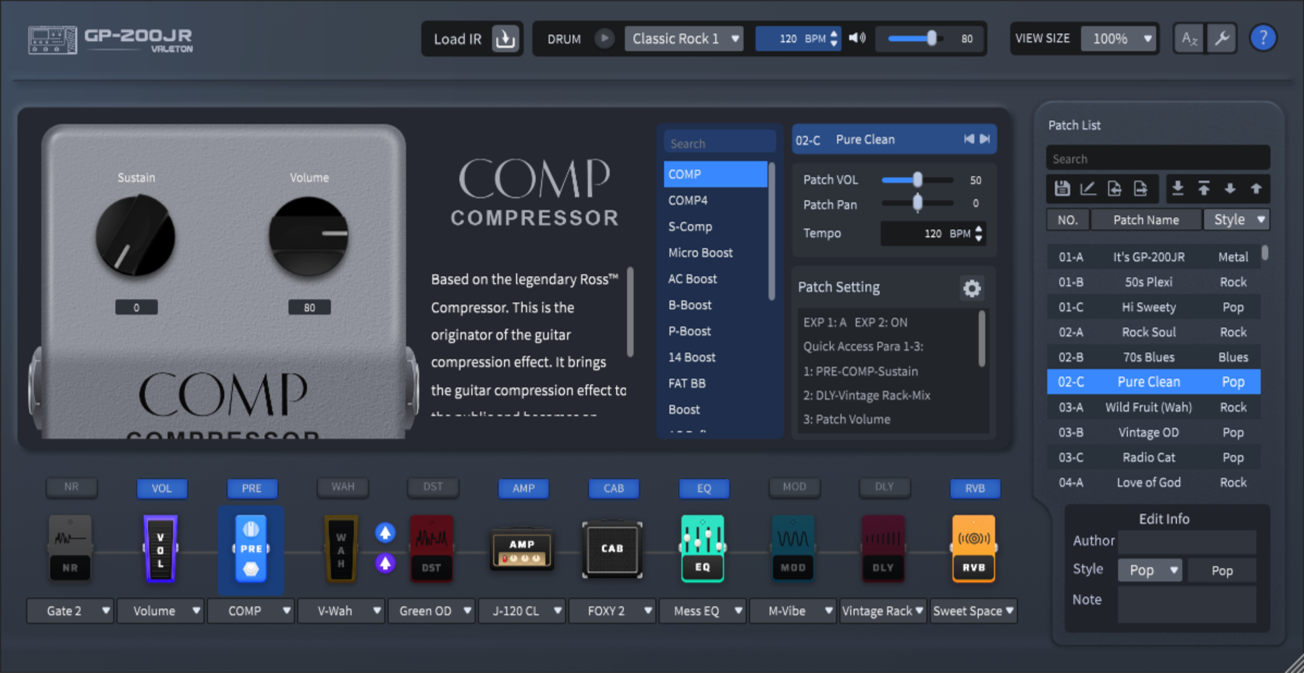Open help with the question mark button
Screen dimensions: 1304x673
[x=1263, y=37]
